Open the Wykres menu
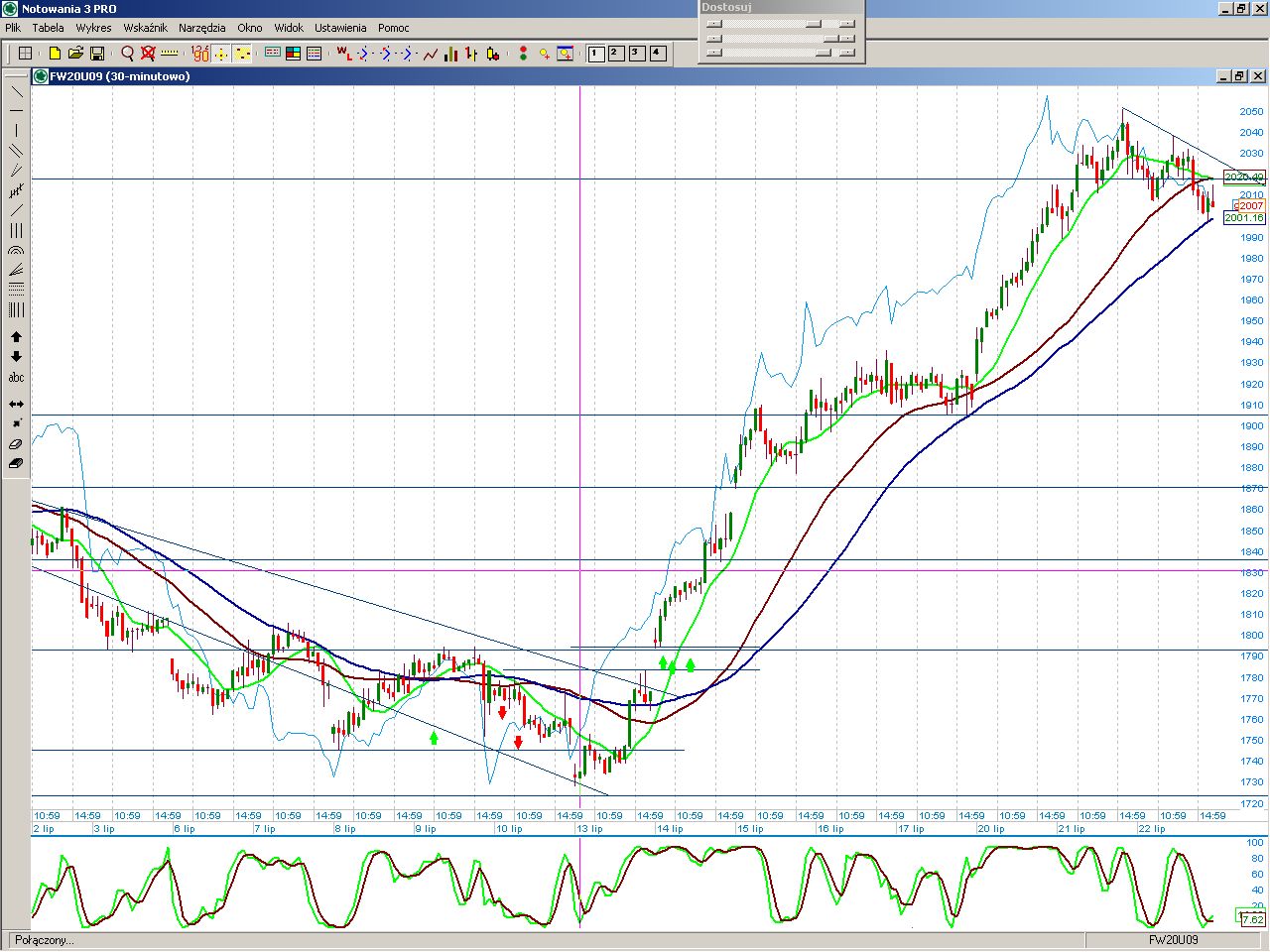 93,28
